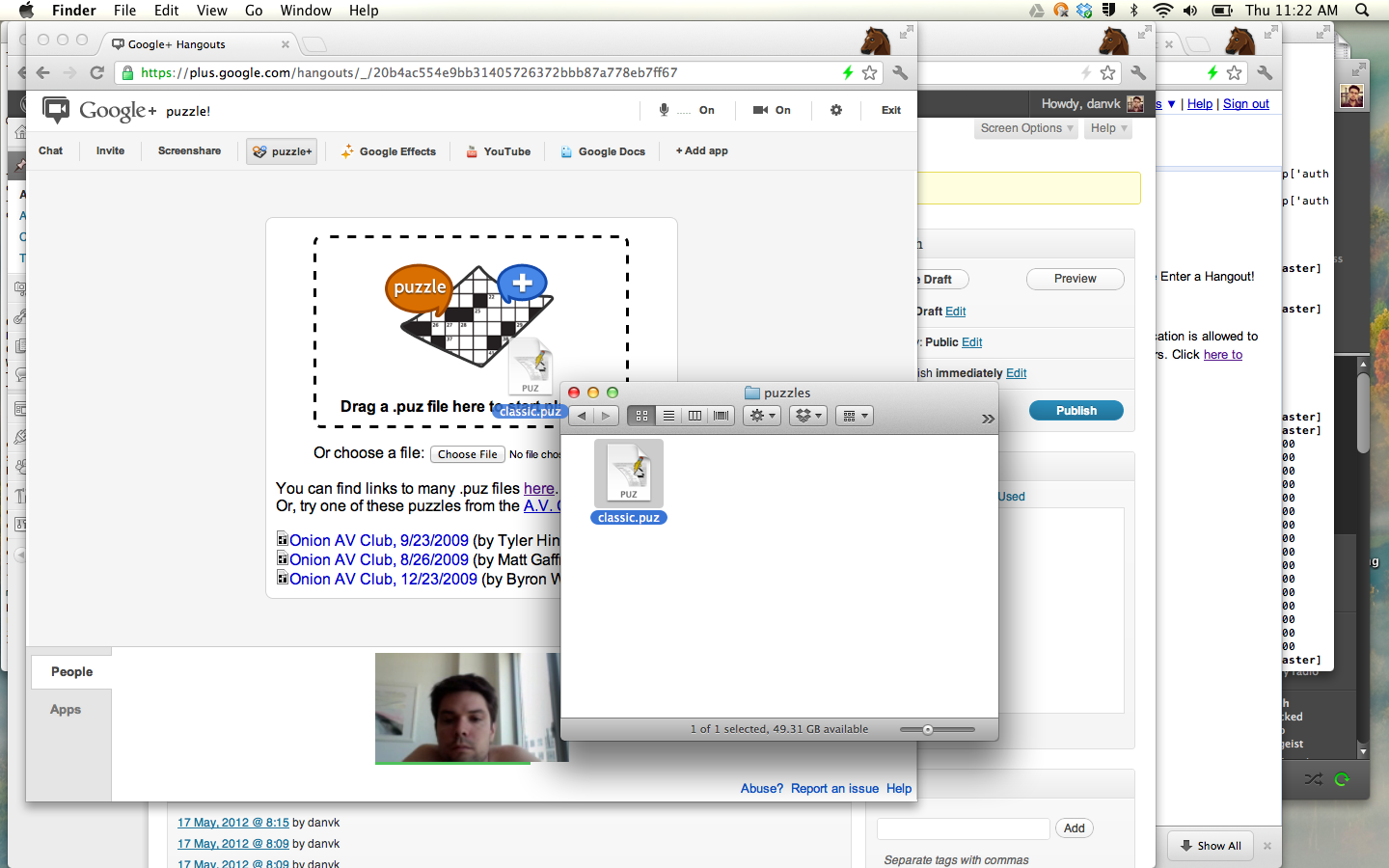
Task: Open Dropbox dropdown in Finder toolbar
Action: point(807,416)
